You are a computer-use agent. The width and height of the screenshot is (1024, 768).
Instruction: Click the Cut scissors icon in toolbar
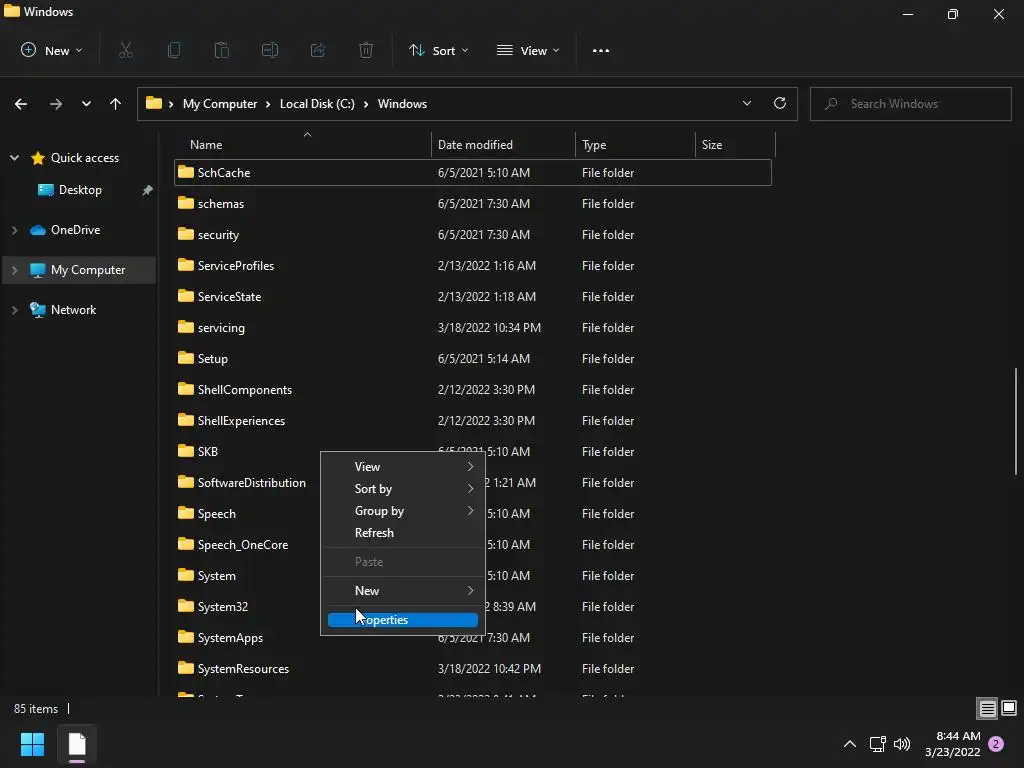[126, 50]
